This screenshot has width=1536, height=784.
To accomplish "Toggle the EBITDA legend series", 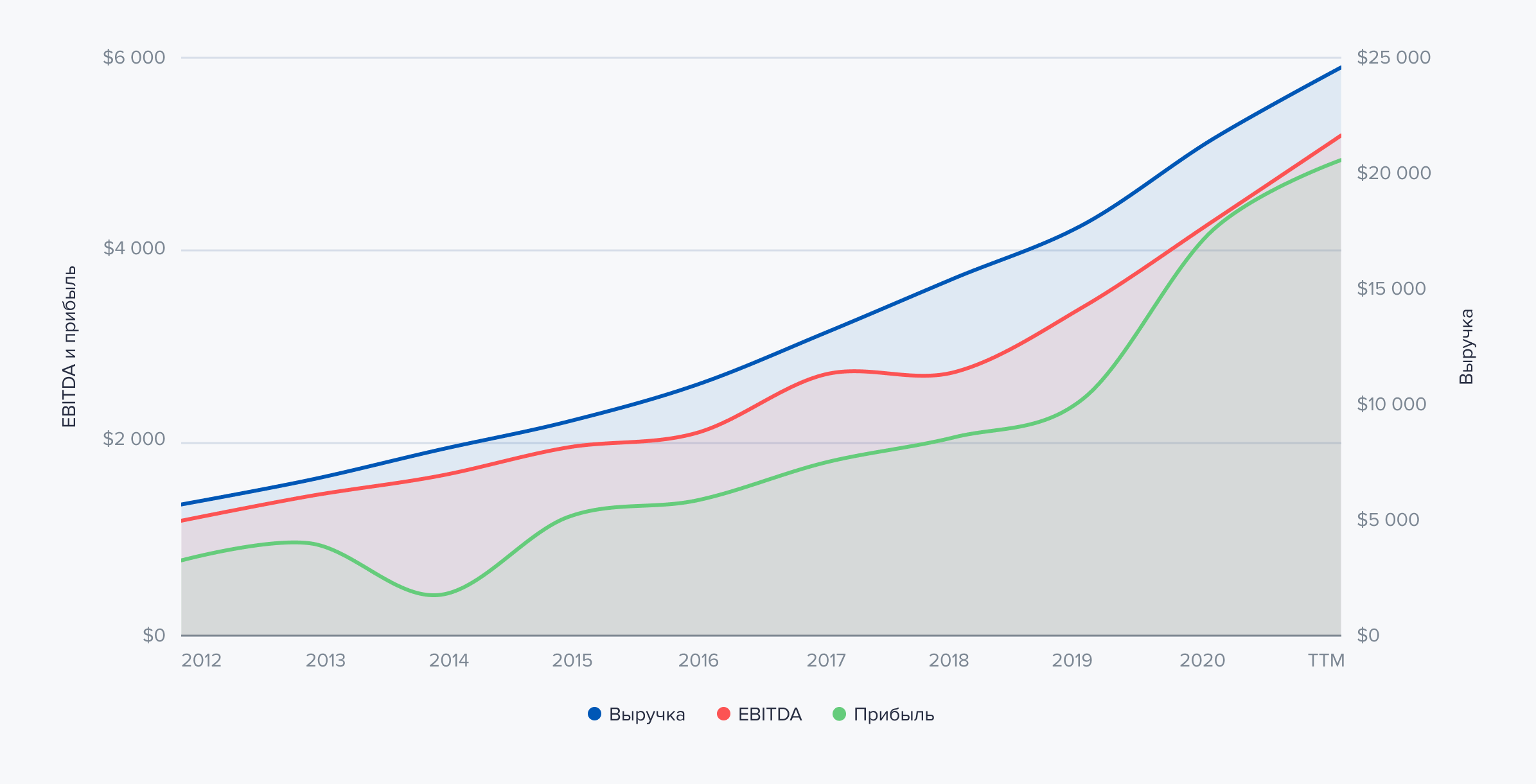I will [x=759, y=714].
